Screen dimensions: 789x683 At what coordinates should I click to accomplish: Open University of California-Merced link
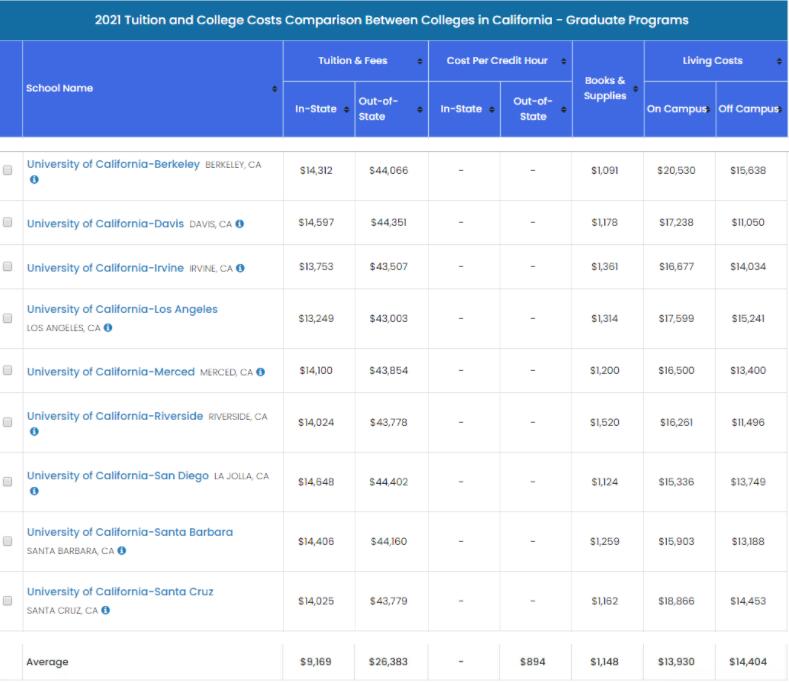point(110,372)
